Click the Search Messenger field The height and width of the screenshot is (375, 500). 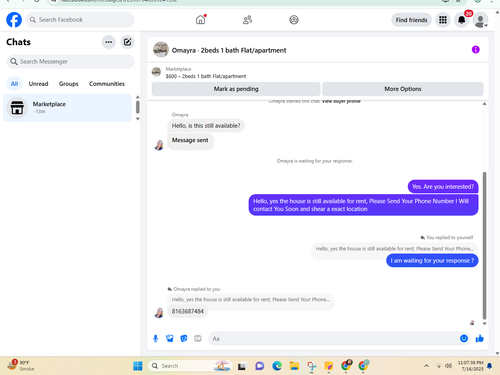click(70, 62)
